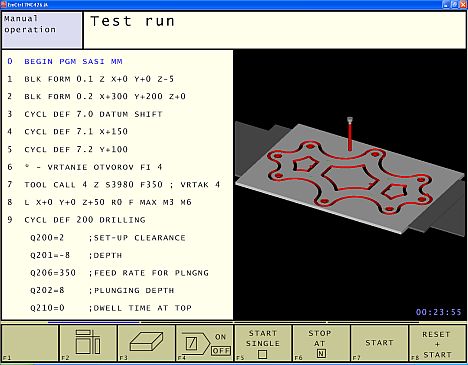
Task: Select the Manual operation mode panel
Action: click(42, 30)
